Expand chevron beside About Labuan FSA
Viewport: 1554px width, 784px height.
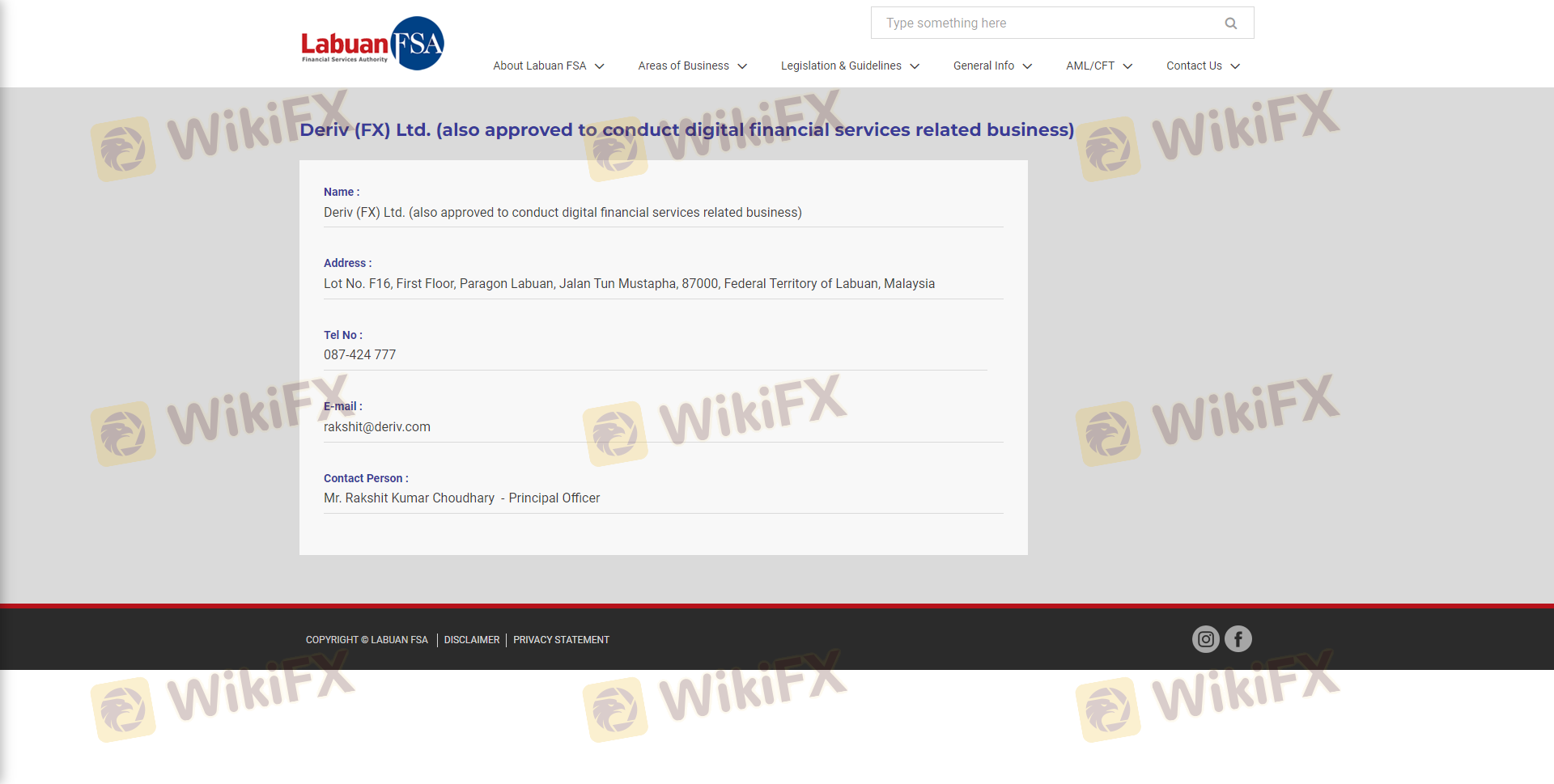click(600, 66)
